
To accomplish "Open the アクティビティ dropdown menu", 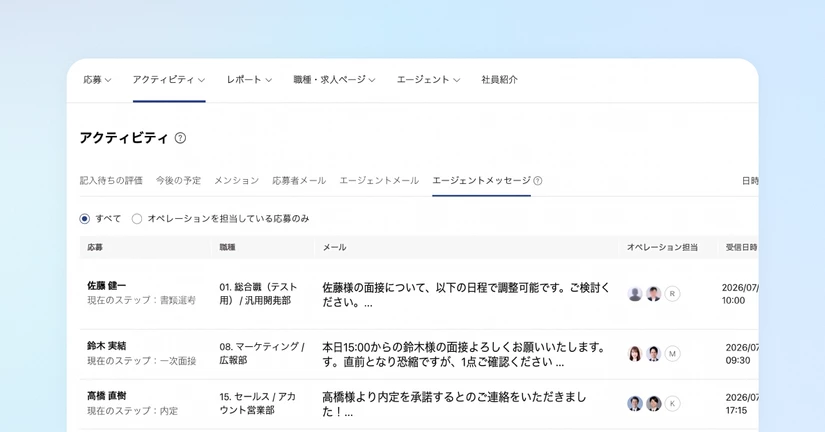I will click(x=169, y=80).
